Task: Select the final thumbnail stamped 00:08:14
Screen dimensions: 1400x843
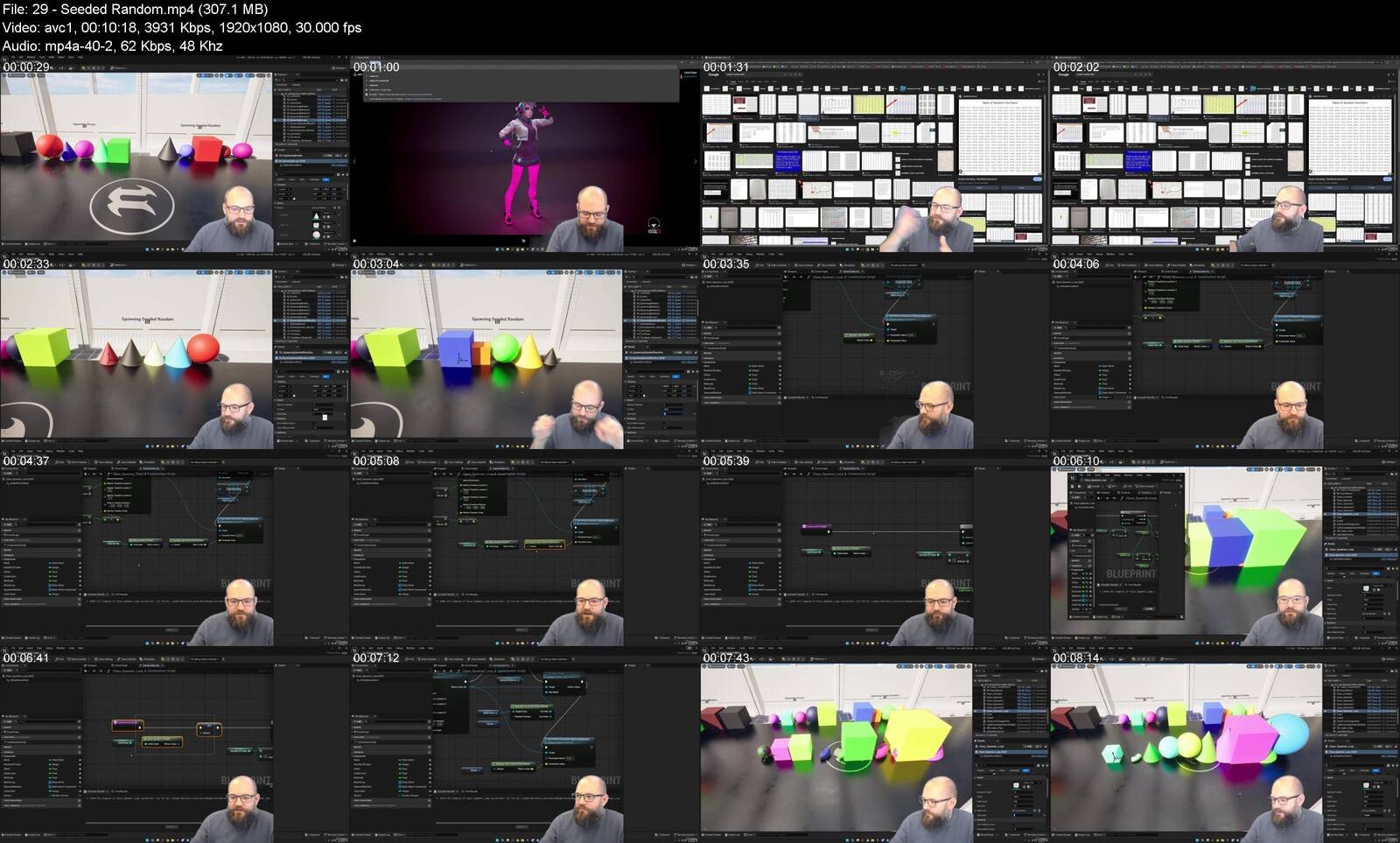Action: click(1225, 745)
